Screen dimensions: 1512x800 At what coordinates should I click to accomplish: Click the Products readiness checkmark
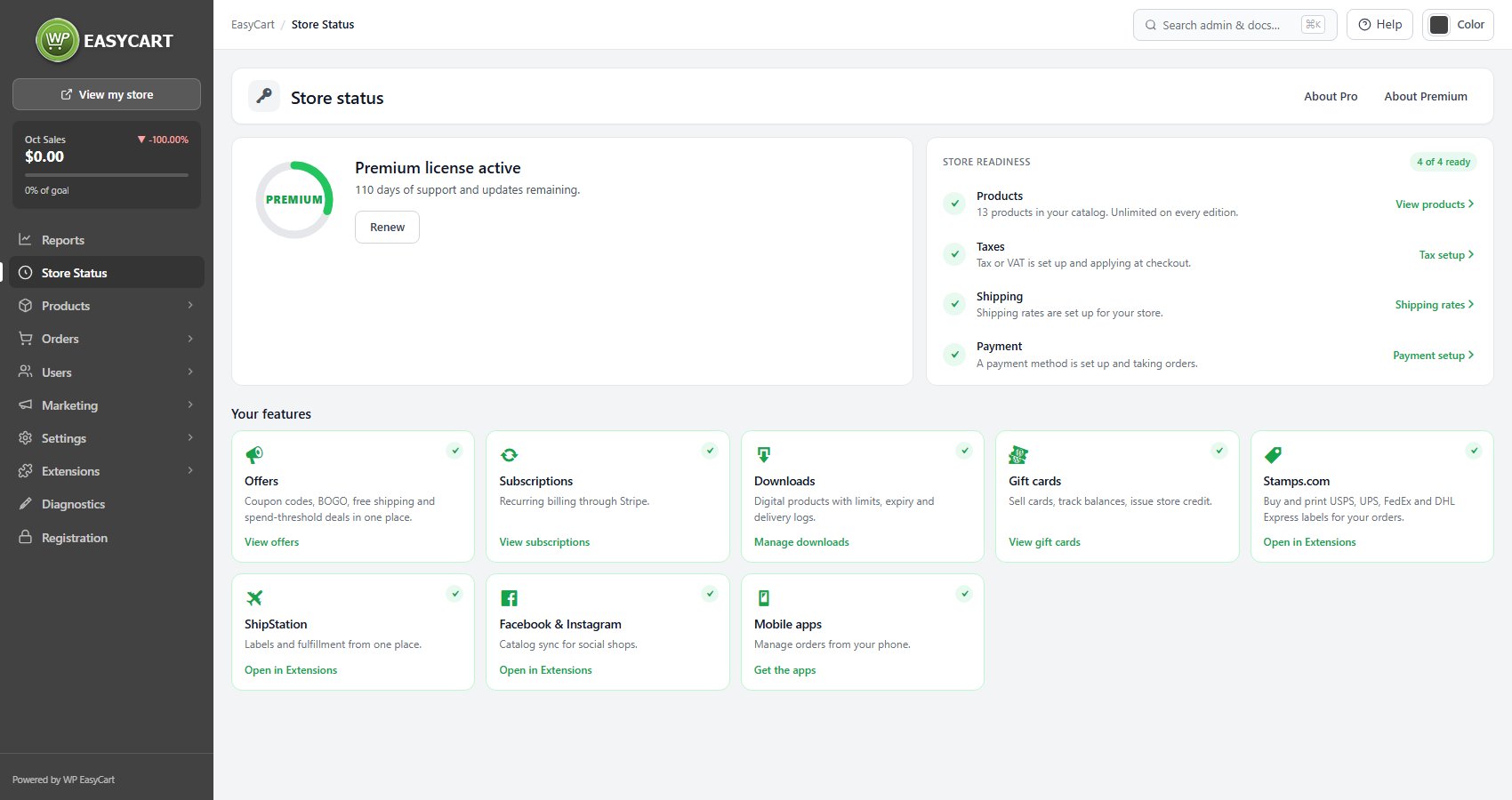coord(954,204)
